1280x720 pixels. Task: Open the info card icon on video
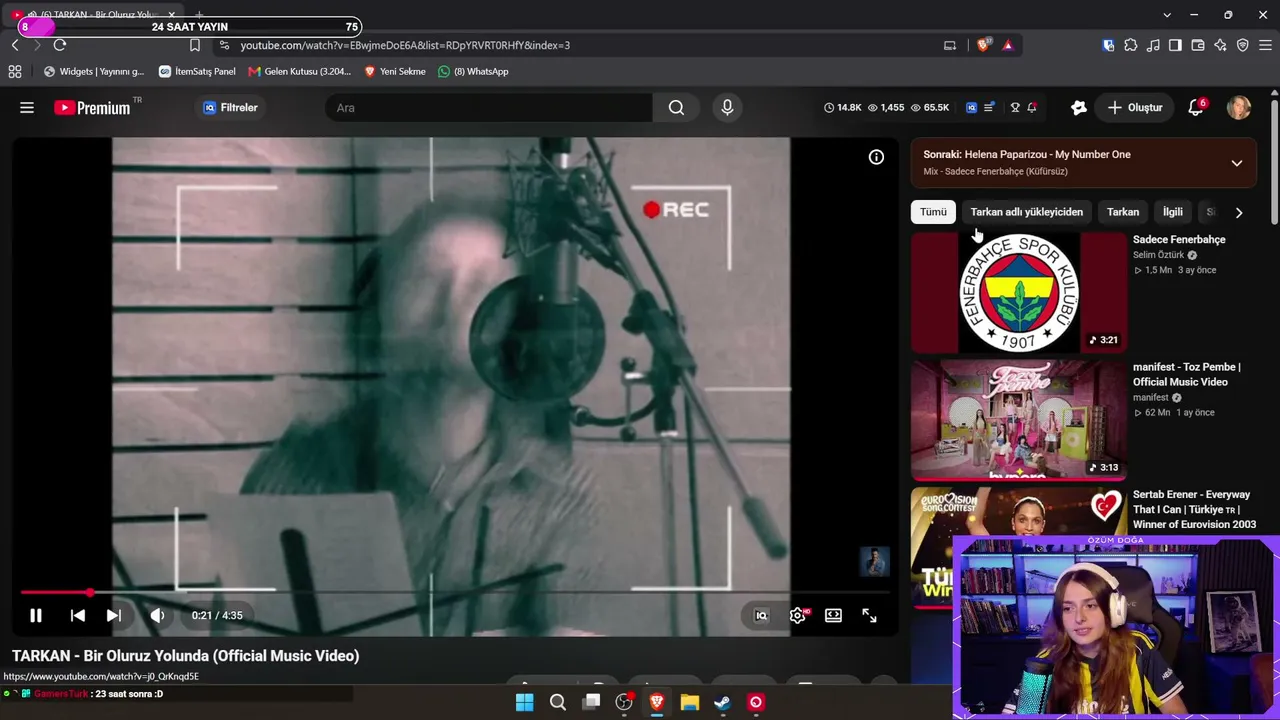pos(876,157)
